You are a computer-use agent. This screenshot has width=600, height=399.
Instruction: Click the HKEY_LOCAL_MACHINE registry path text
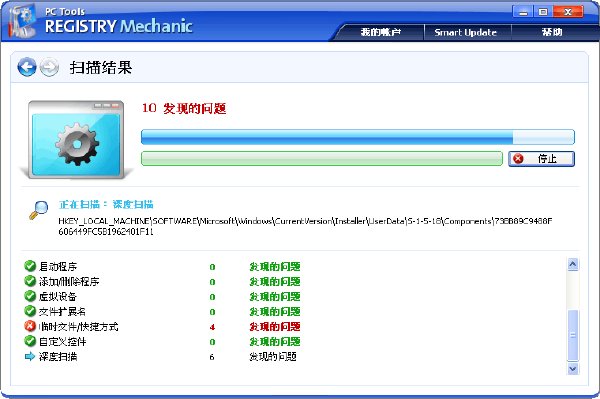[x=305, y=226]
